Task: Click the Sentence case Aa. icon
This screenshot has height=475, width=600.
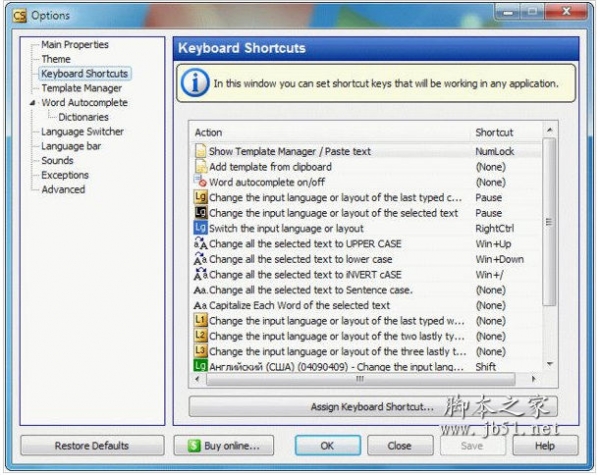Action: [201, 290]
